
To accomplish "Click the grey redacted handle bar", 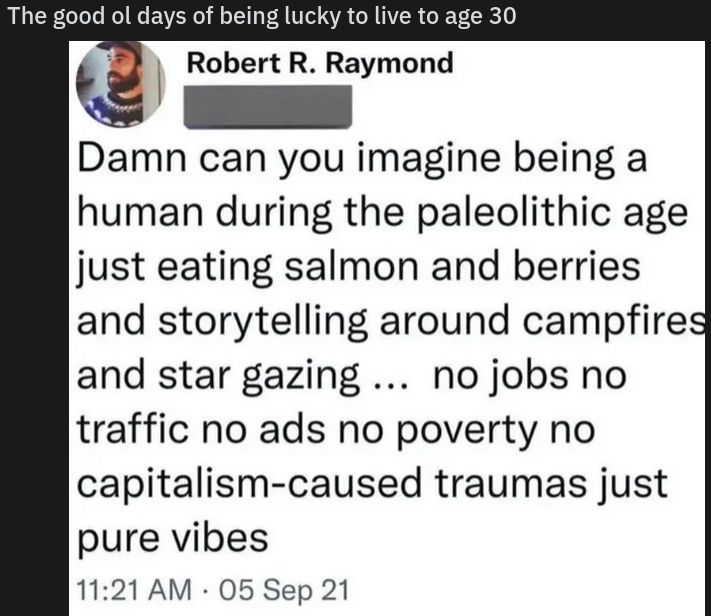I will 268,107.
